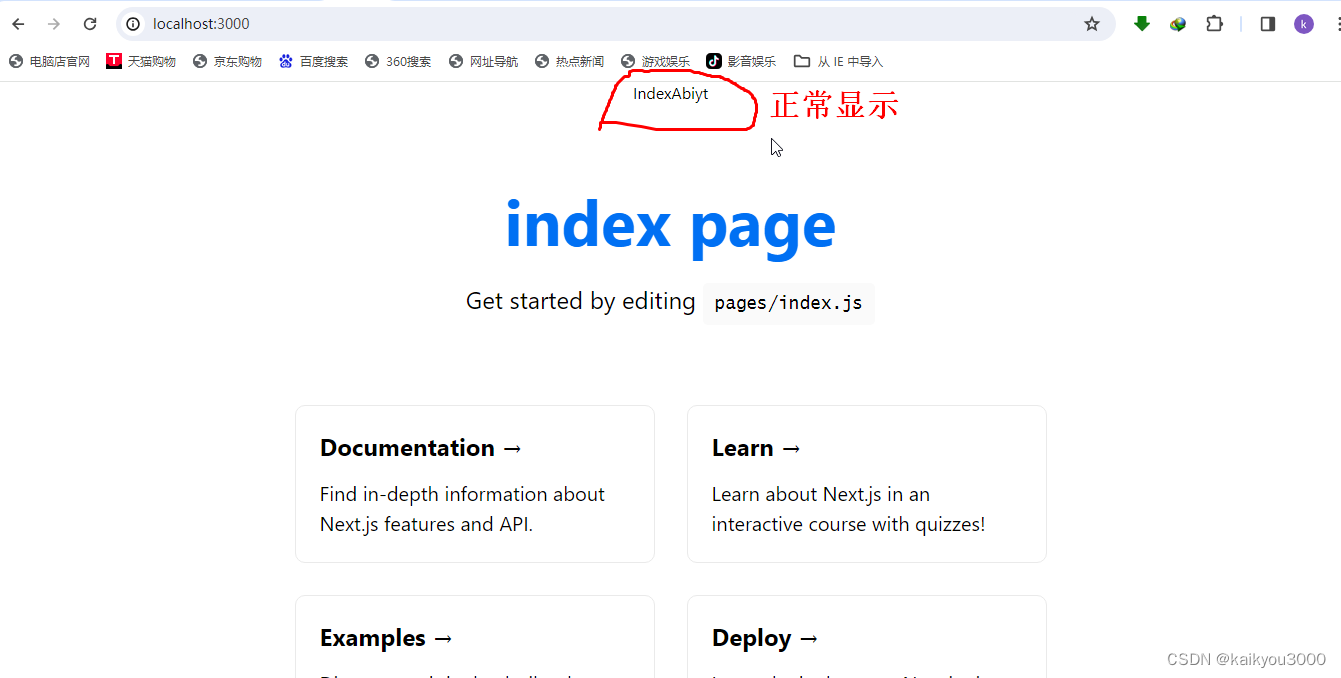This screenshot has width=1341, height=678.
Task: Open the 京东购物 bookmark
Action: pos(227,60)
